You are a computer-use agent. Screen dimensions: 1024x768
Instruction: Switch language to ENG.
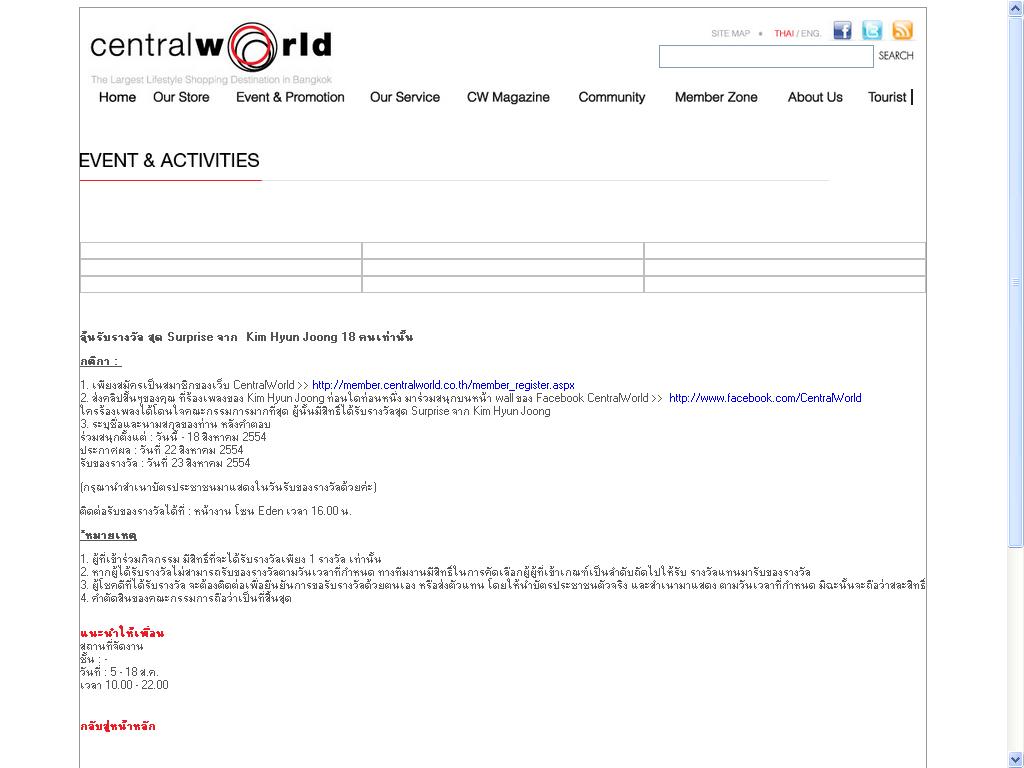811,33
